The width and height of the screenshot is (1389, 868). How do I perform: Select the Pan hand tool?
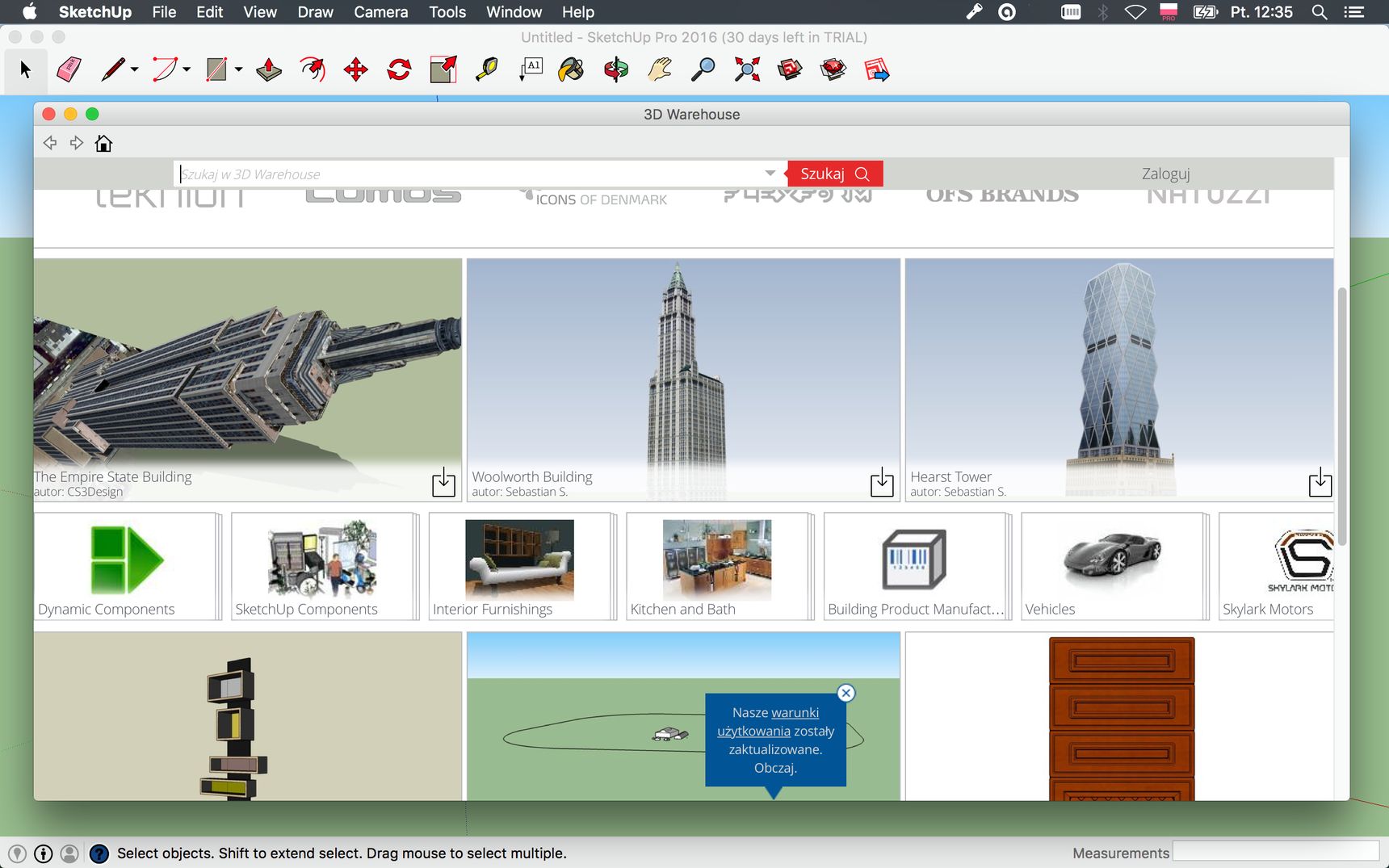pyautogui.click(x=660, y=69)
